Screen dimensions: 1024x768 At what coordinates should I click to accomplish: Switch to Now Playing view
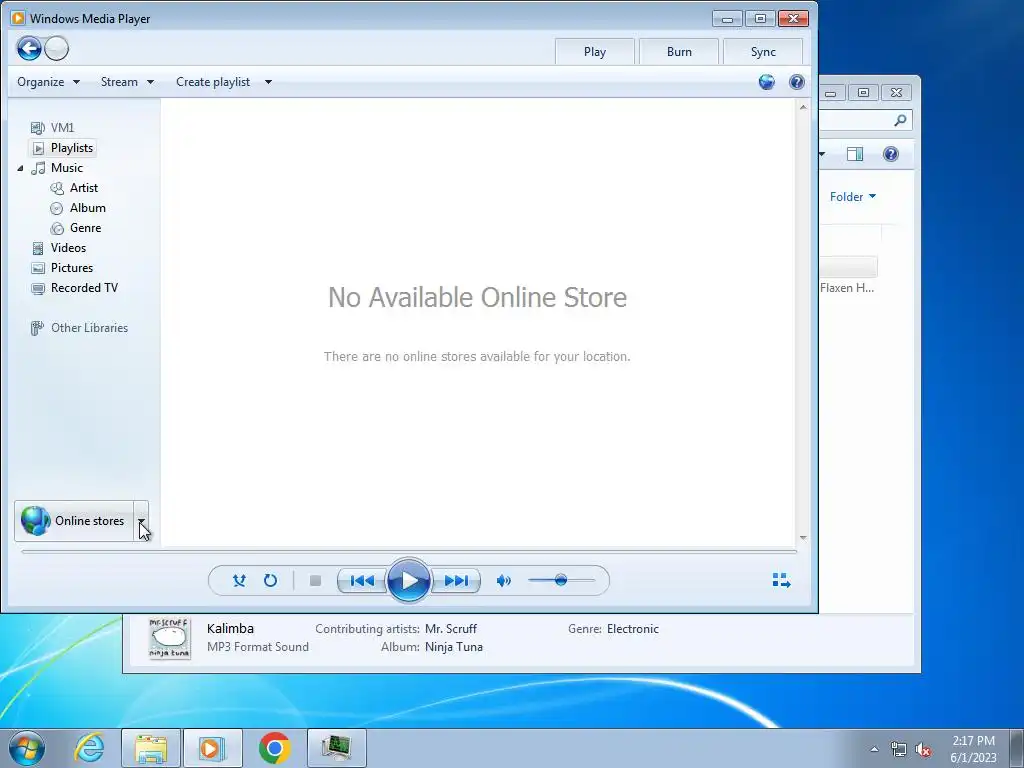(x=781, y=581)
